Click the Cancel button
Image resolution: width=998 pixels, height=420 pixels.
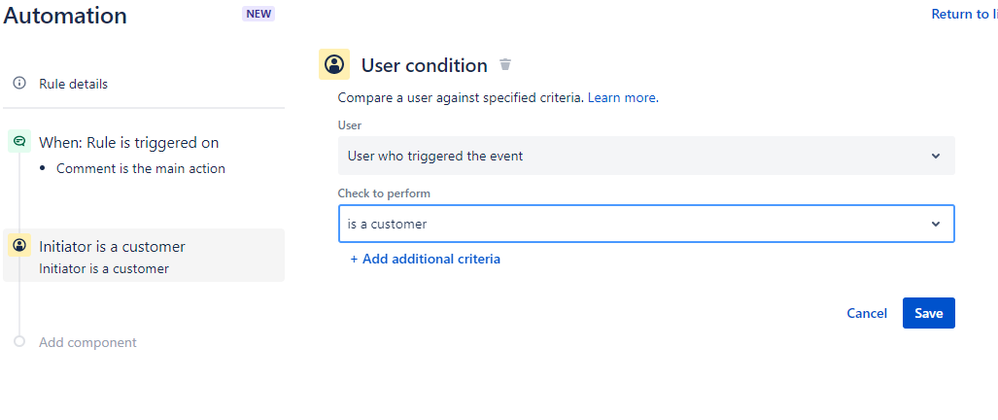tap(866, 313)
